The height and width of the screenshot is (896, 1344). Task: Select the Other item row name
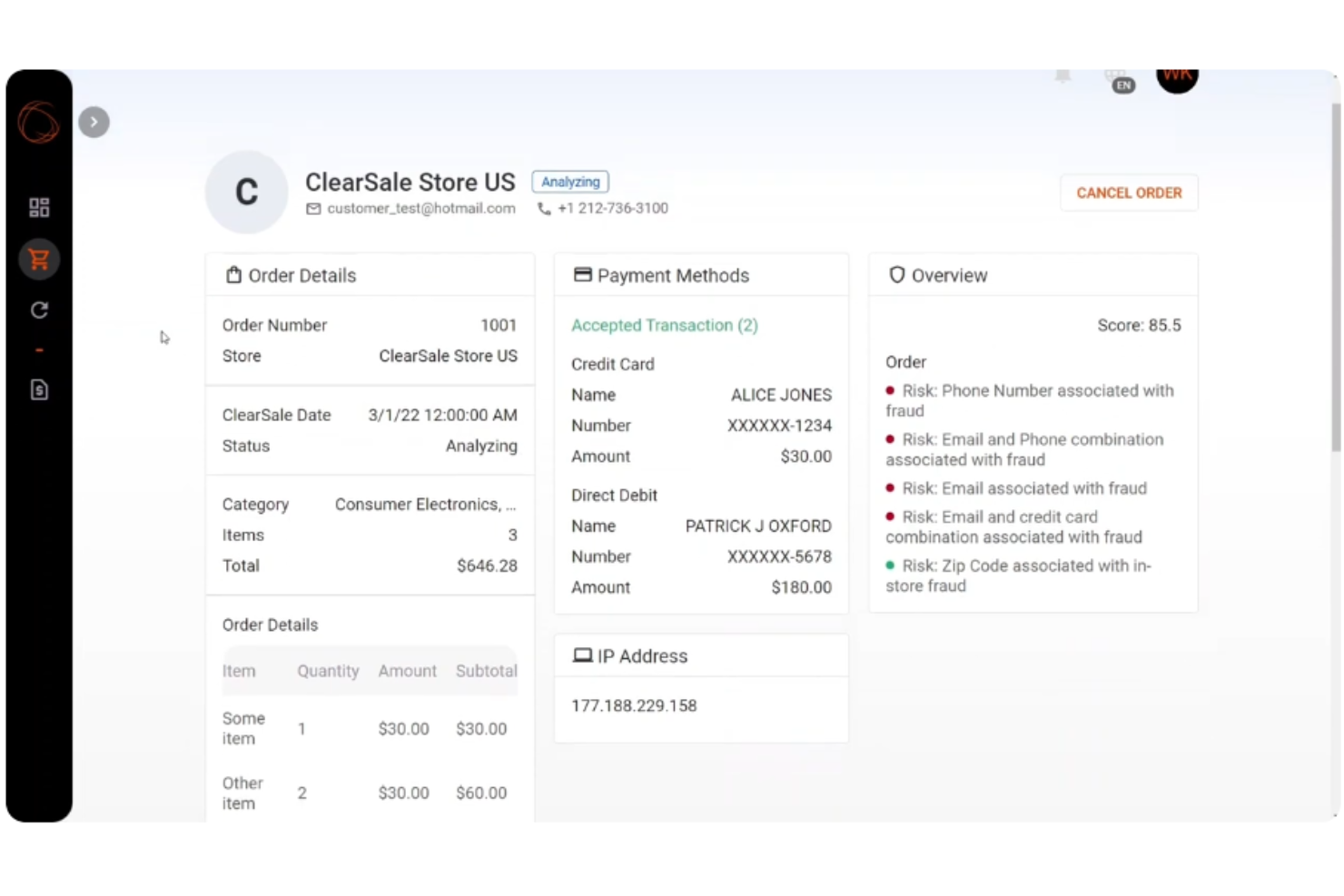pos(242,793)
